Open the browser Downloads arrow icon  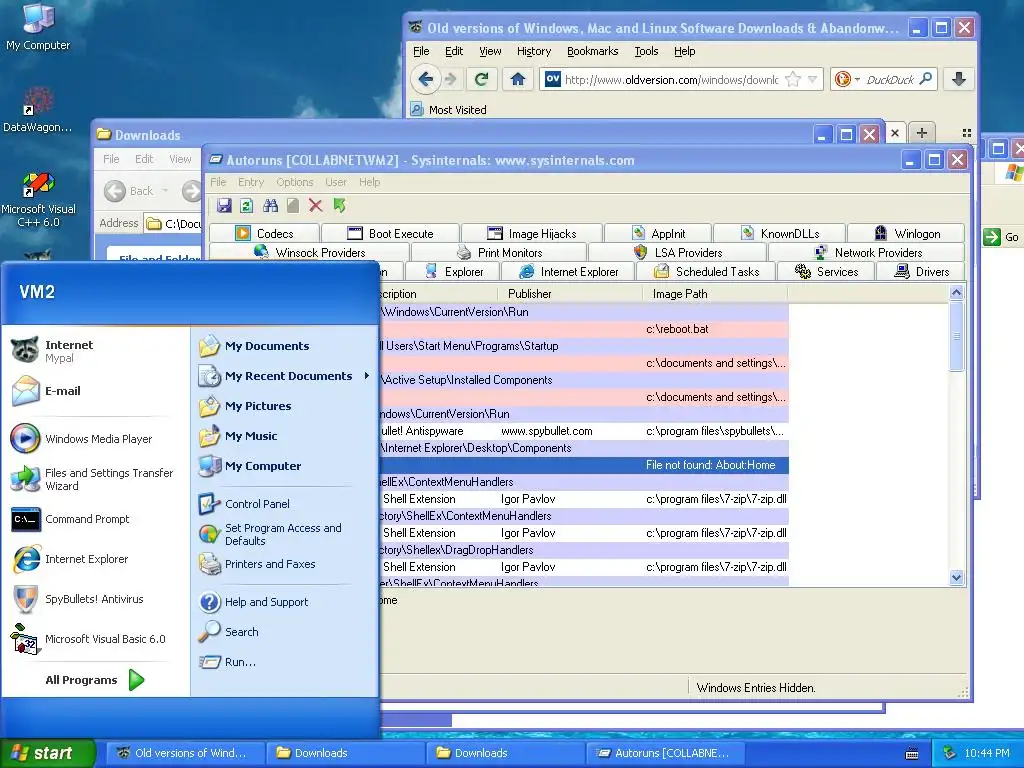click(x=959, y=80)
